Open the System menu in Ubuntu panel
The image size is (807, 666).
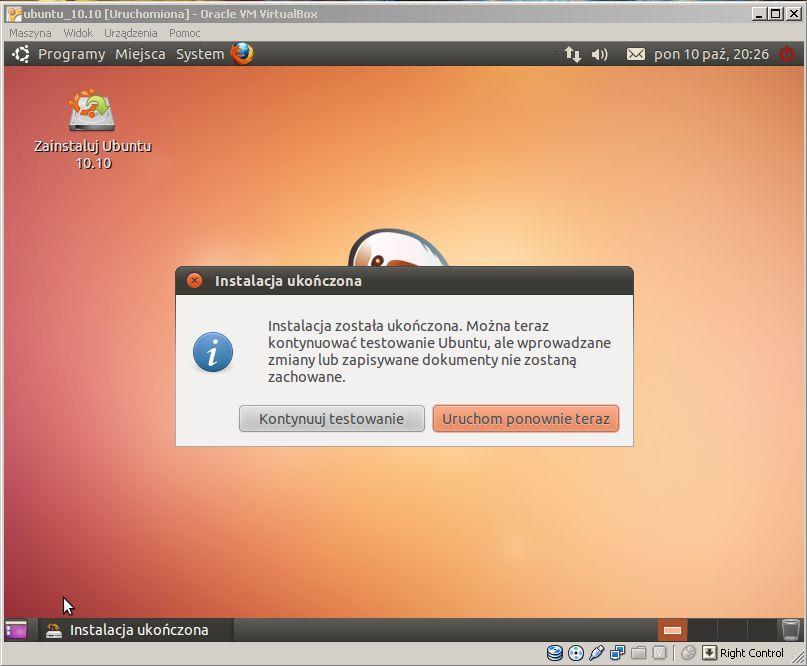coord(200,54)
